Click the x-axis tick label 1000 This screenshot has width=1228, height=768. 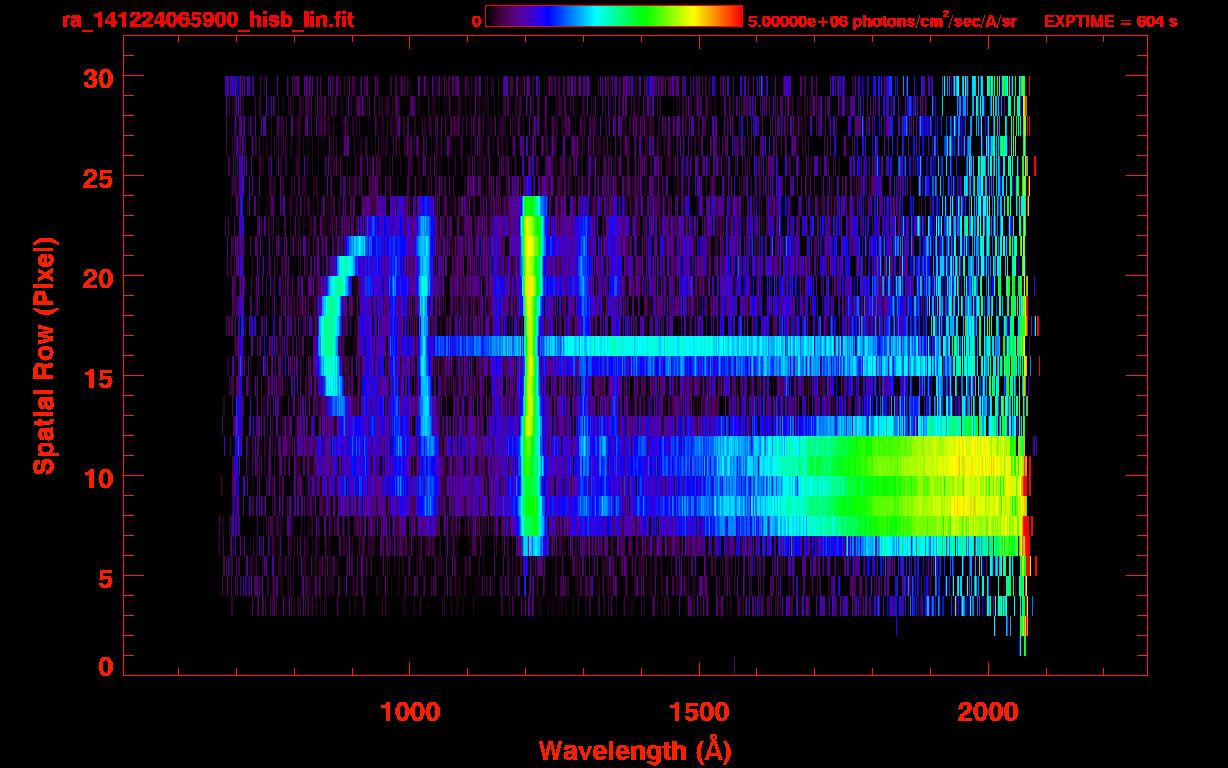coord(410,712)
